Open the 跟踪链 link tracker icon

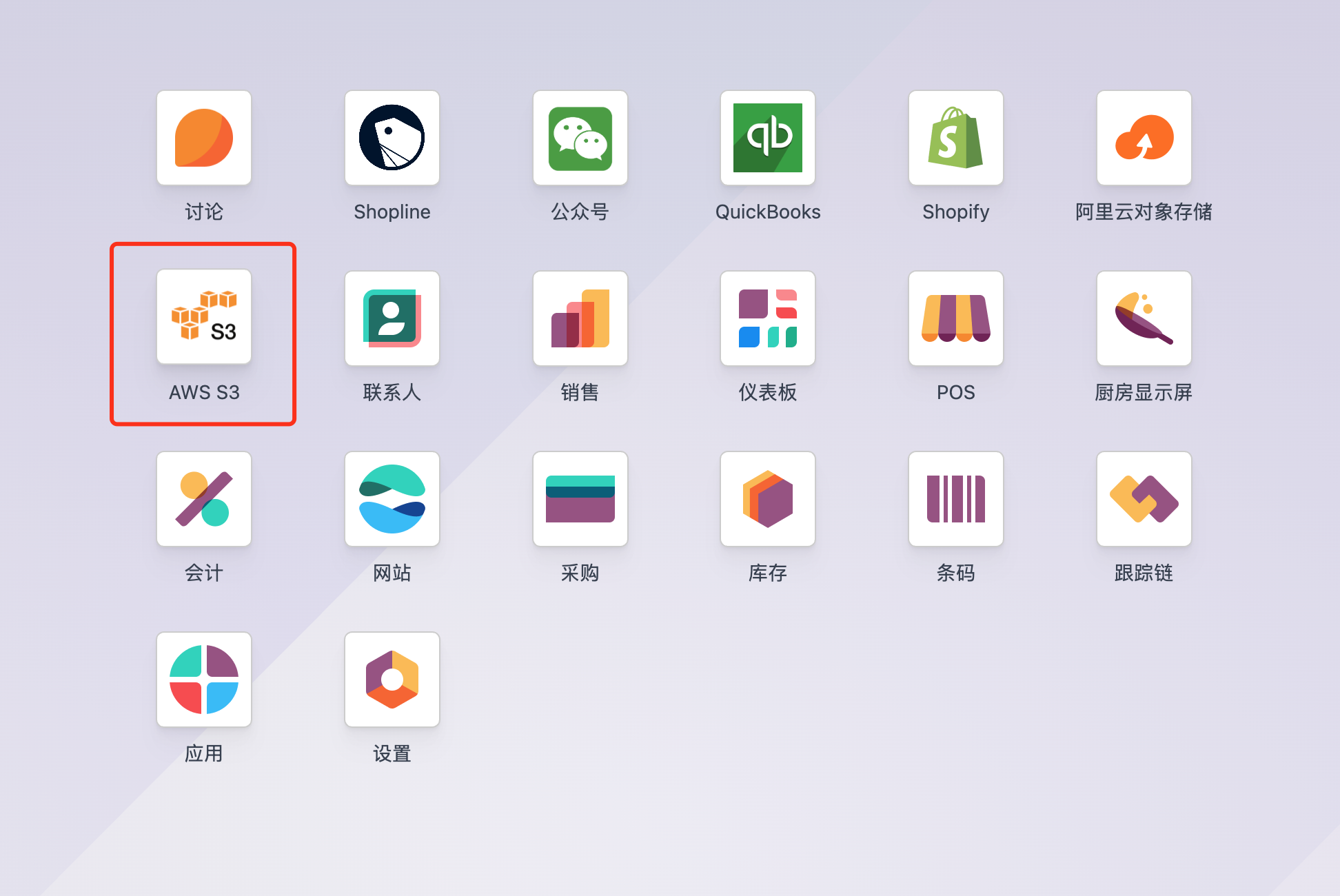click(1144, 499)
